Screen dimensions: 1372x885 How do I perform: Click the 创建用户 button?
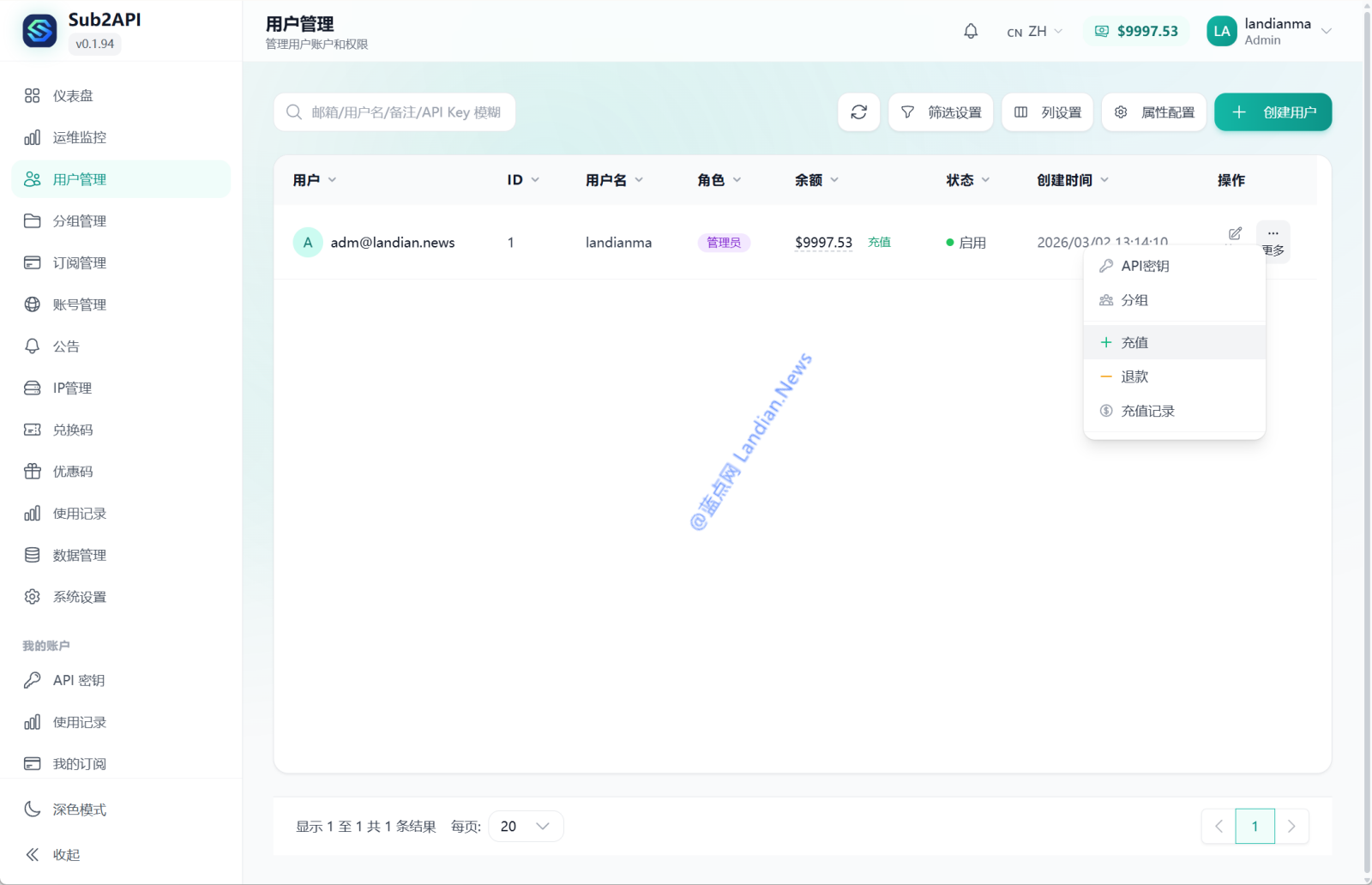coord(1273,112)
